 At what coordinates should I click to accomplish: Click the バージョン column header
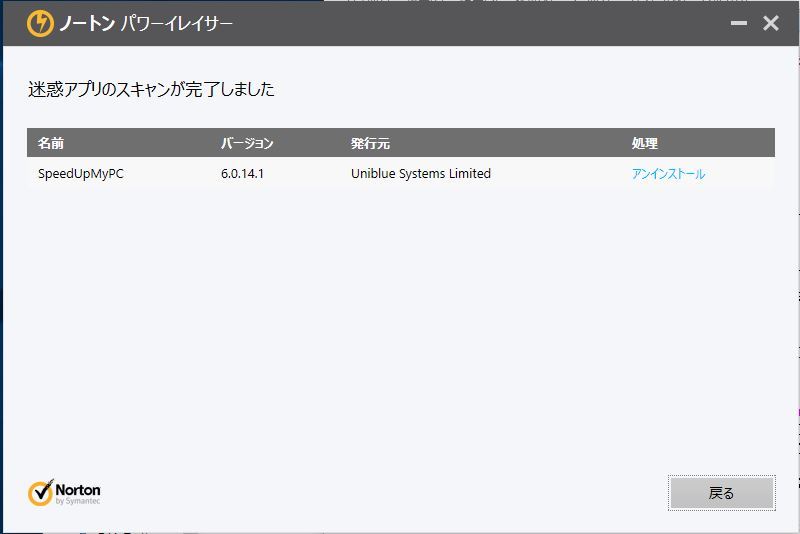[247, 143]
